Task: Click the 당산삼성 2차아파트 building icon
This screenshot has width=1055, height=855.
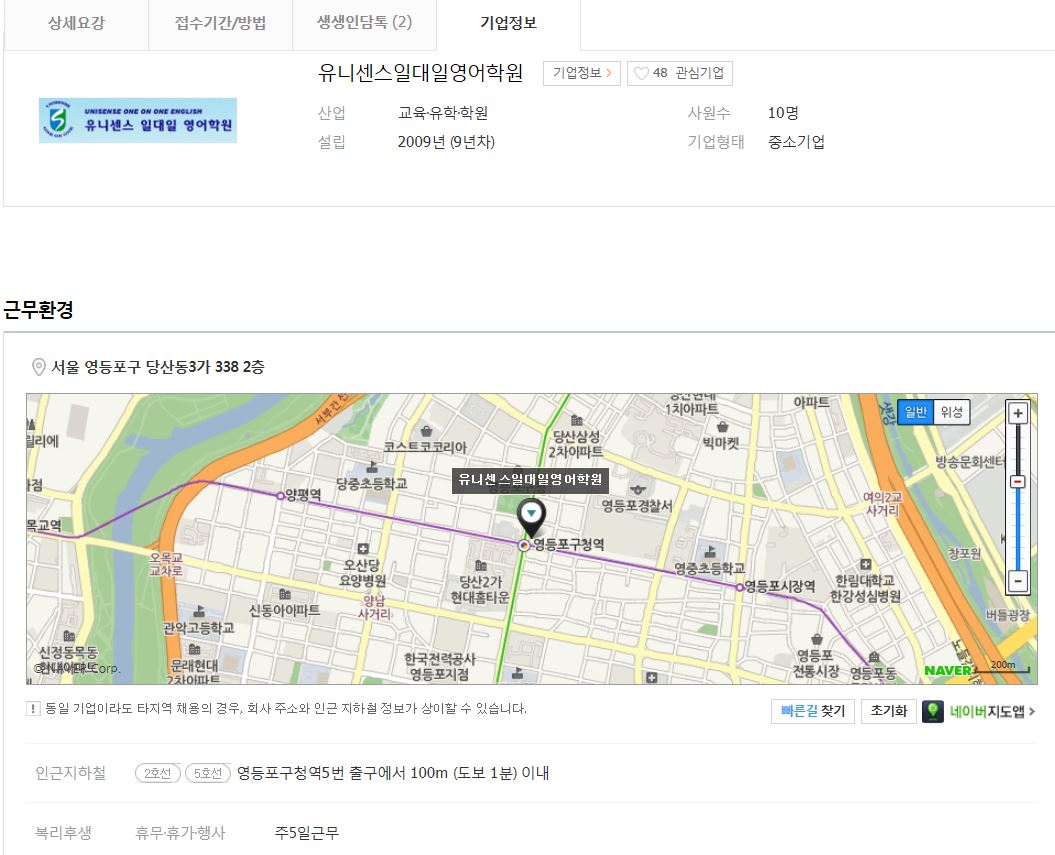Action: coord(577,420)
